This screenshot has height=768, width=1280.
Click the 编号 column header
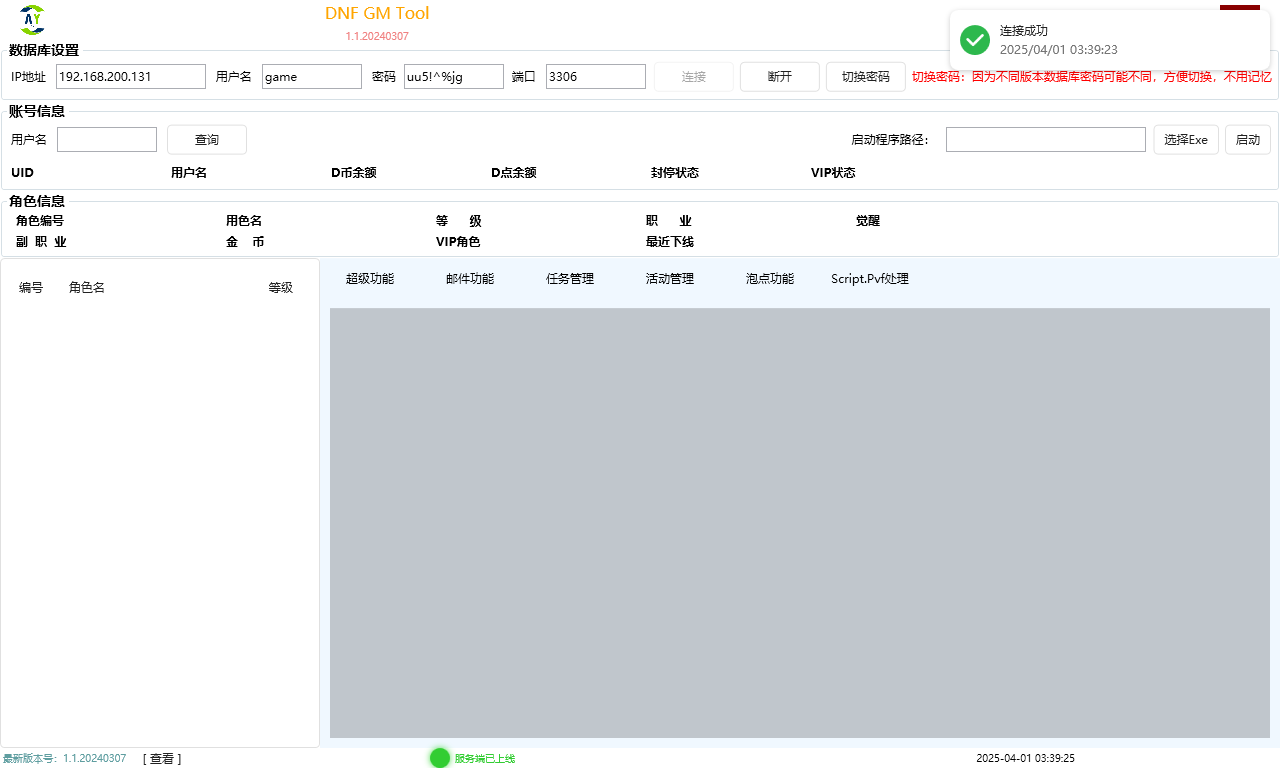tap(31, 288)
